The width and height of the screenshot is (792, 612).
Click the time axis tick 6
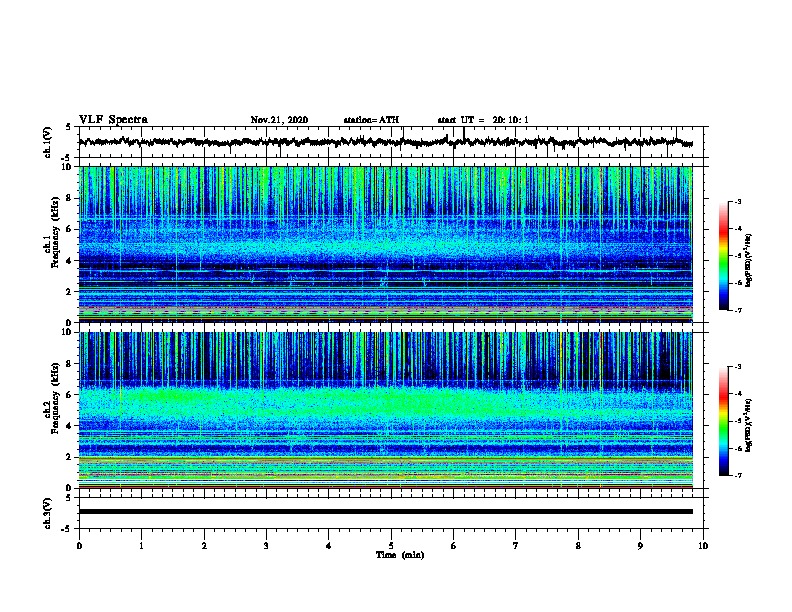(x=454, y=546)
